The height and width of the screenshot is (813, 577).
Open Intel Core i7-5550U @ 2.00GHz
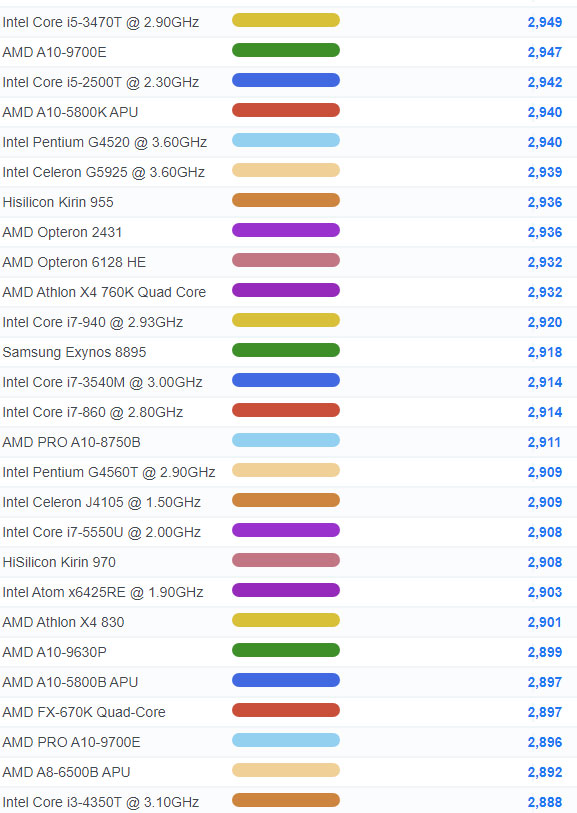(102, 532)
